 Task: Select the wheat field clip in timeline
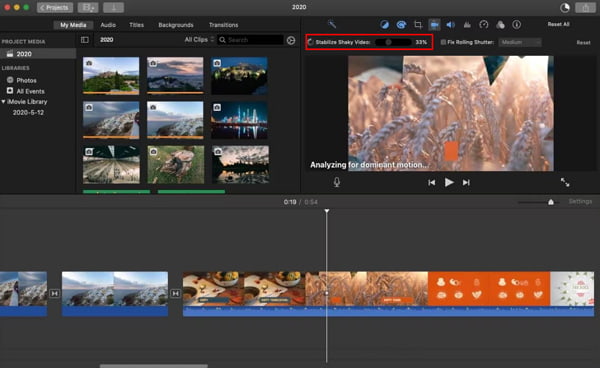tap(367, 289)
